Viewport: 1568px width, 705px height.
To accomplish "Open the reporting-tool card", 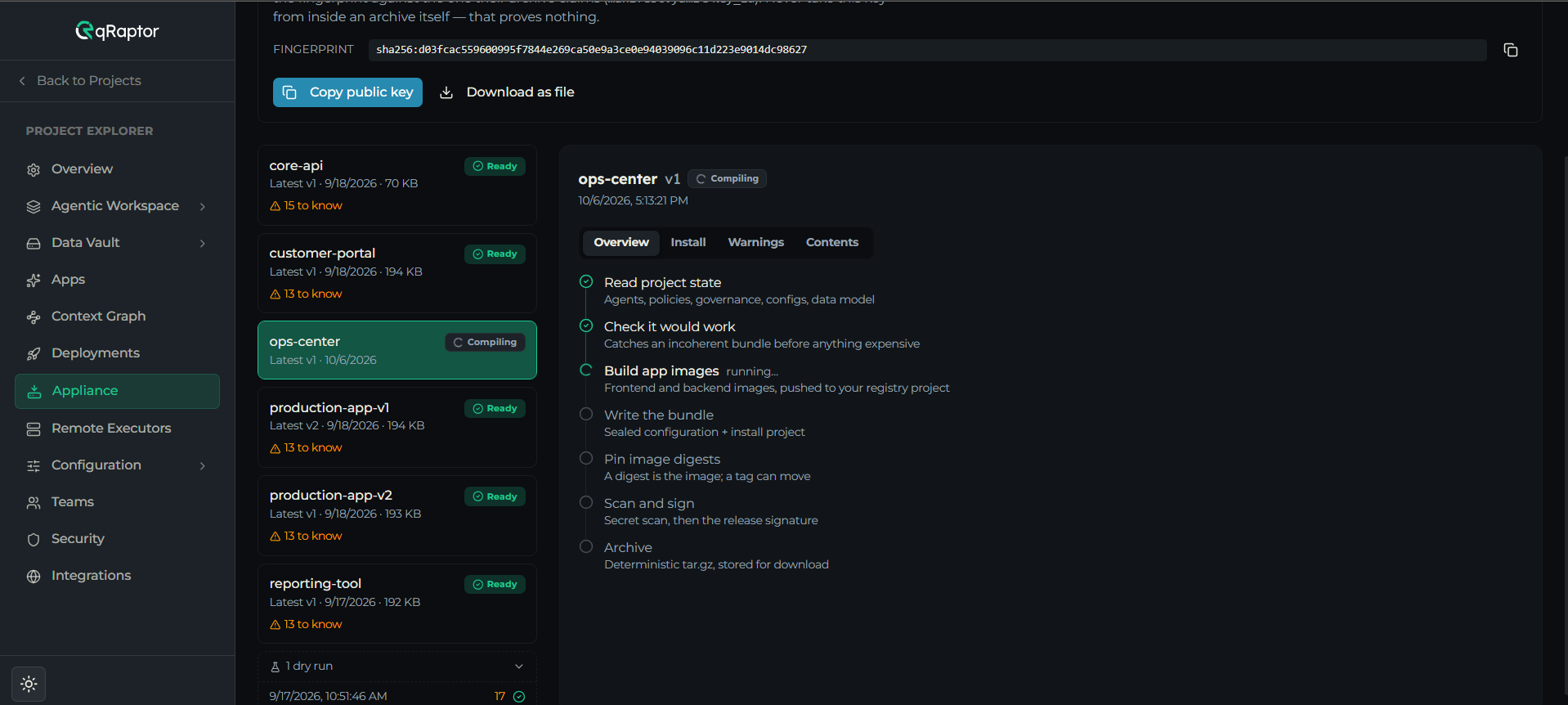I will (397, 604).
